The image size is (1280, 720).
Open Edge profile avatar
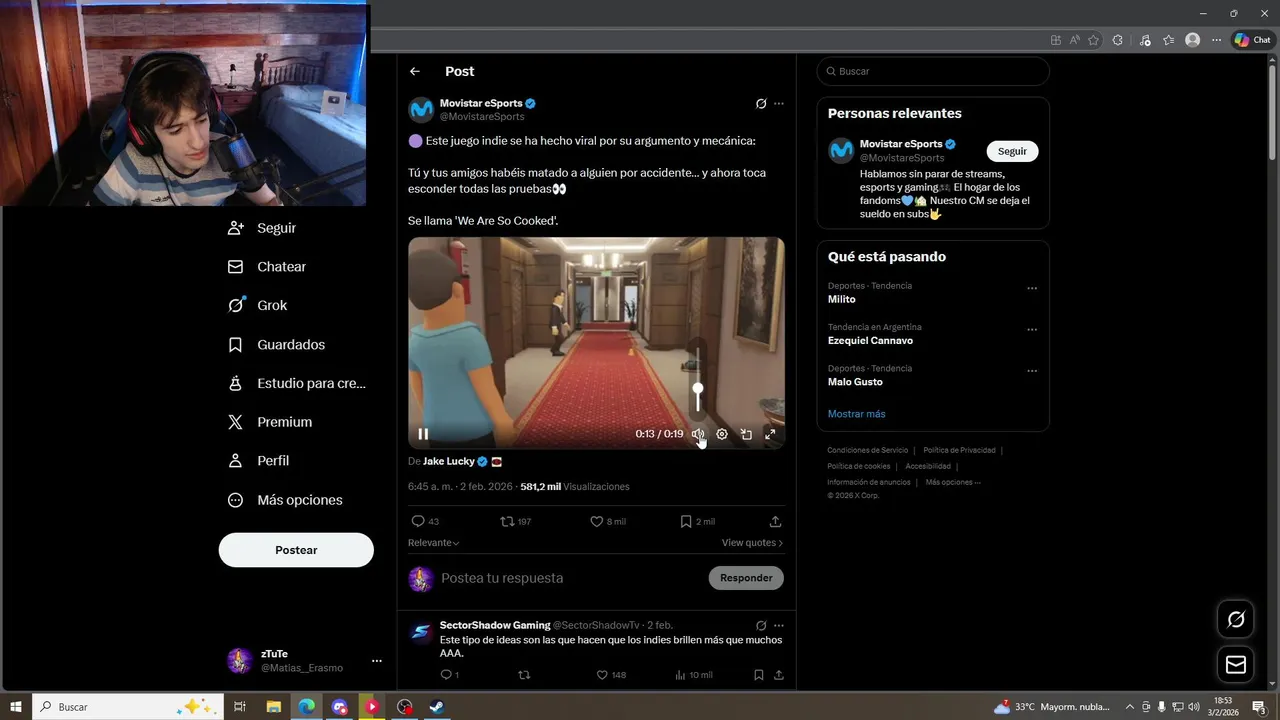click(1192, 40)
